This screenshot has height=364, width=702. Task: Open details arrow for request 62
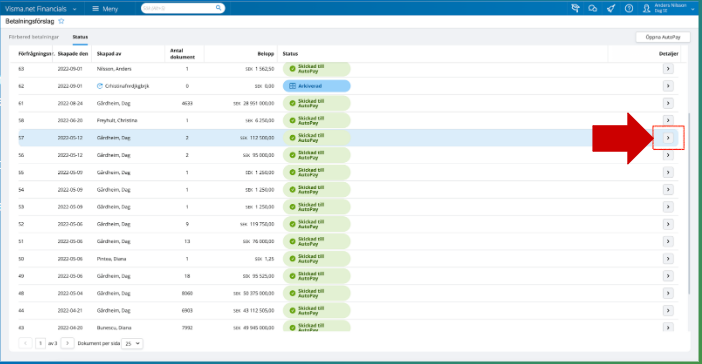tap(668, 86)
